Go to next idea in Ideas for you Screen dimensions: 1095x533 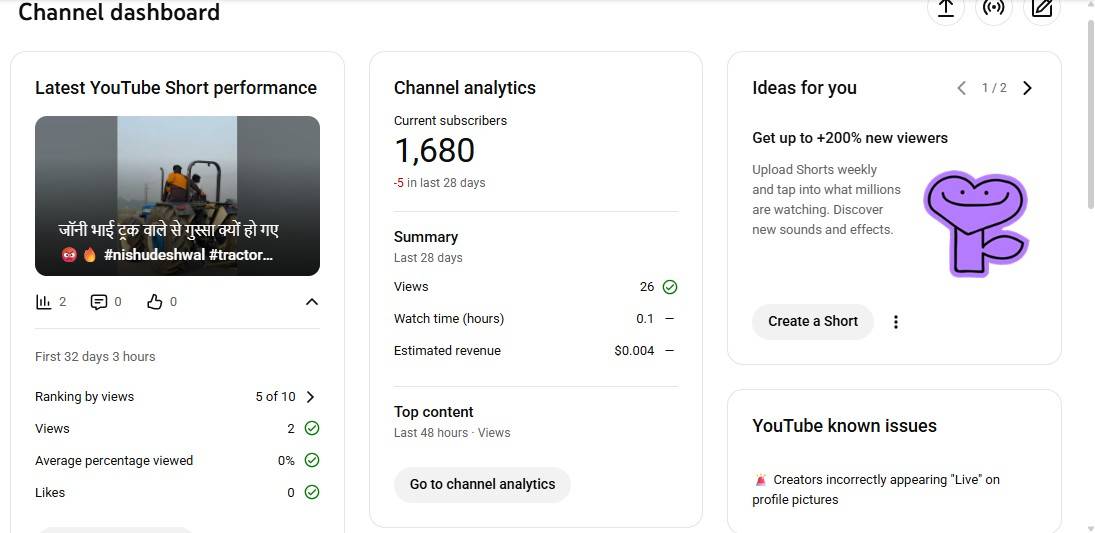1027,88
